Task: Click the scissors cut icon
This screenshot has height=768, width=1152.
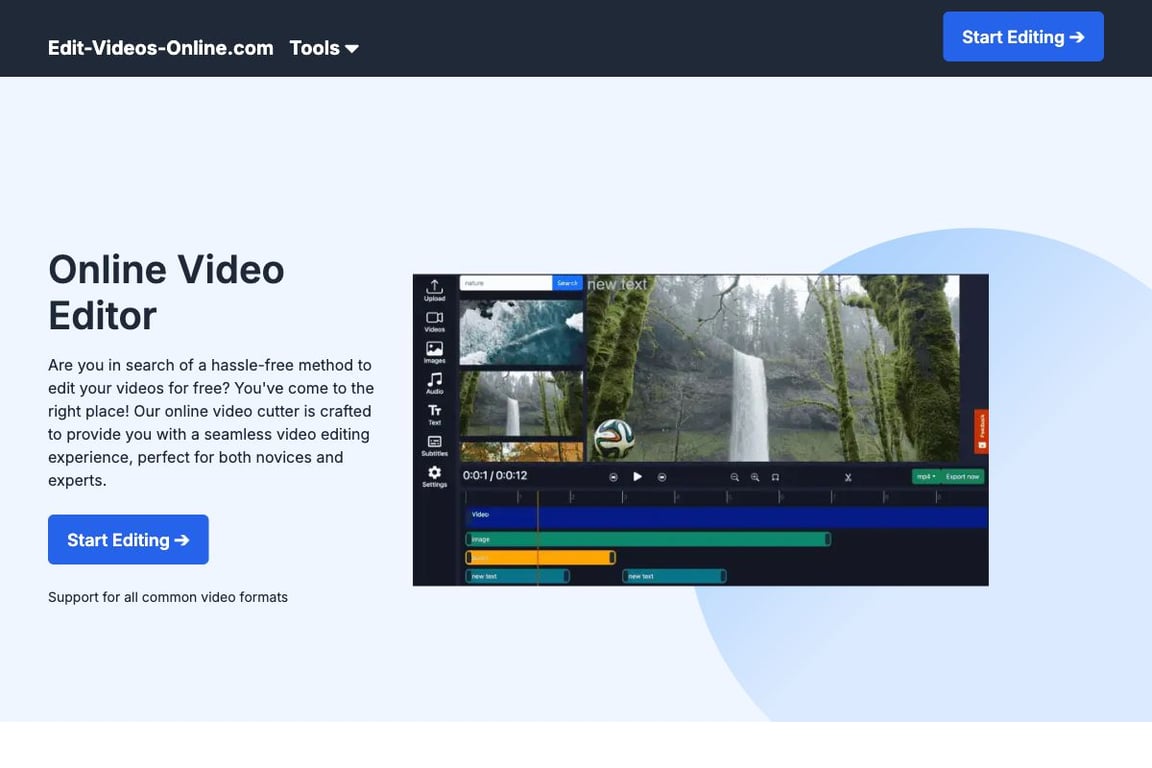Action: click(848, 478)
